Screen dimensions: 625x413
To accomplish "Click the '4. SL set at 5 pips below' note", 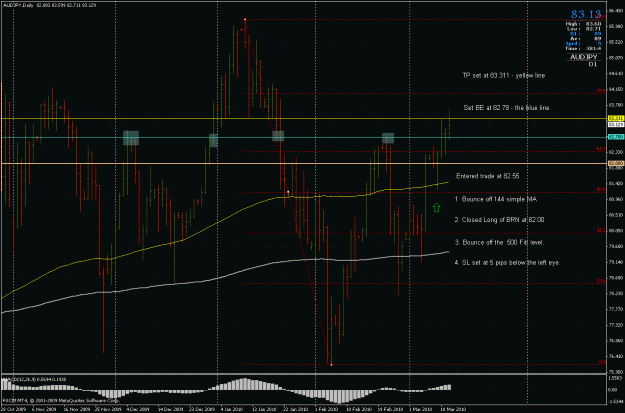I will click(x=507, y=262).
